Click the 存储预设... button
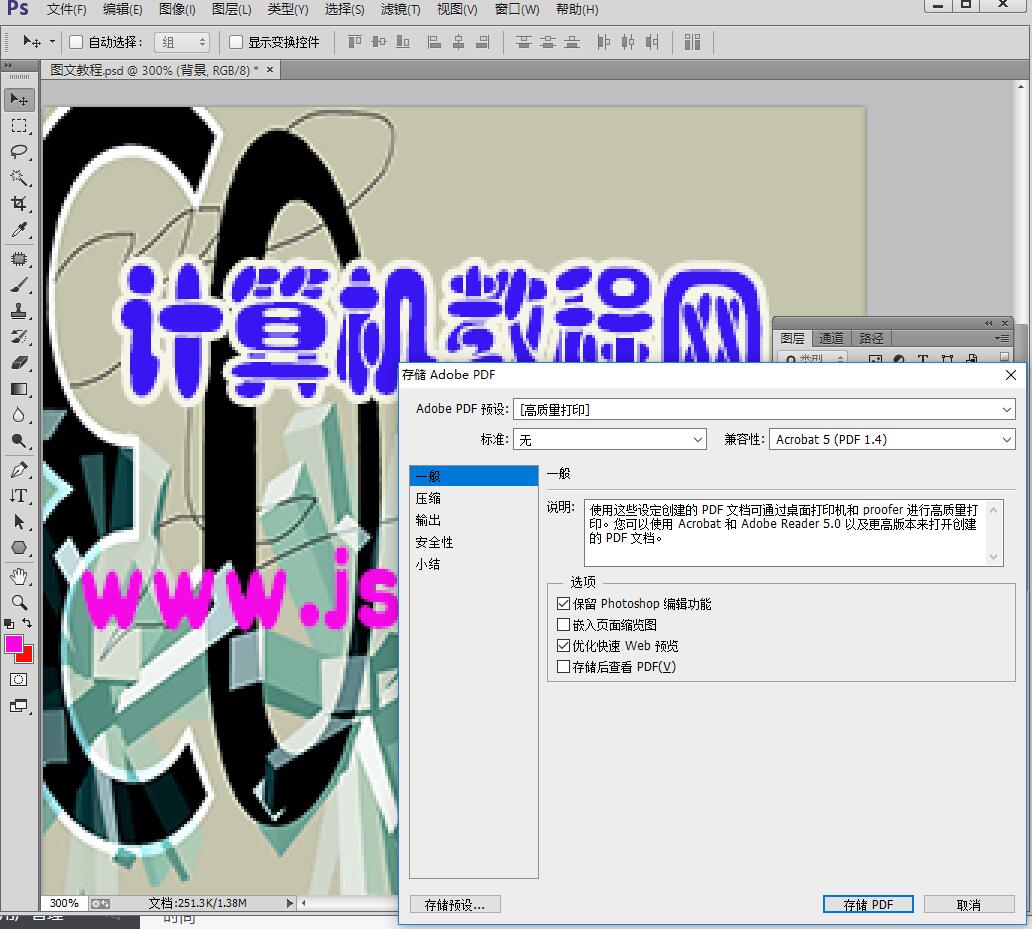 (x=455, y=905)
